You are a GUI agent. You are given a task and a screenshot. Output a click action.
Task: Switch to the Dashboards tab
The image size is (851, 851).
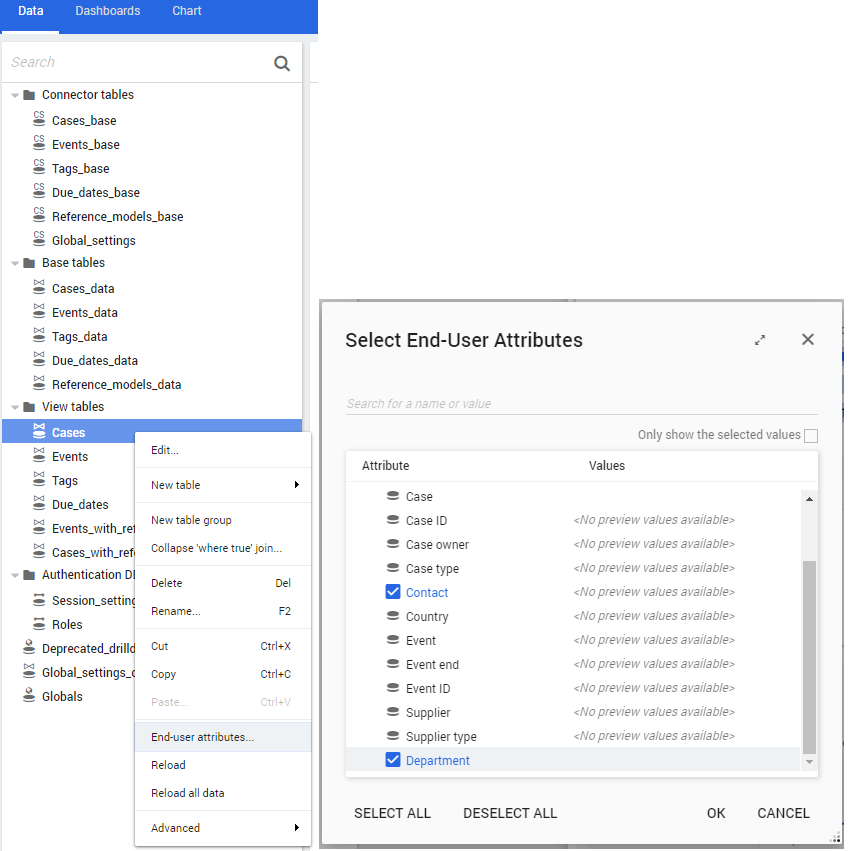coord(107,11)
